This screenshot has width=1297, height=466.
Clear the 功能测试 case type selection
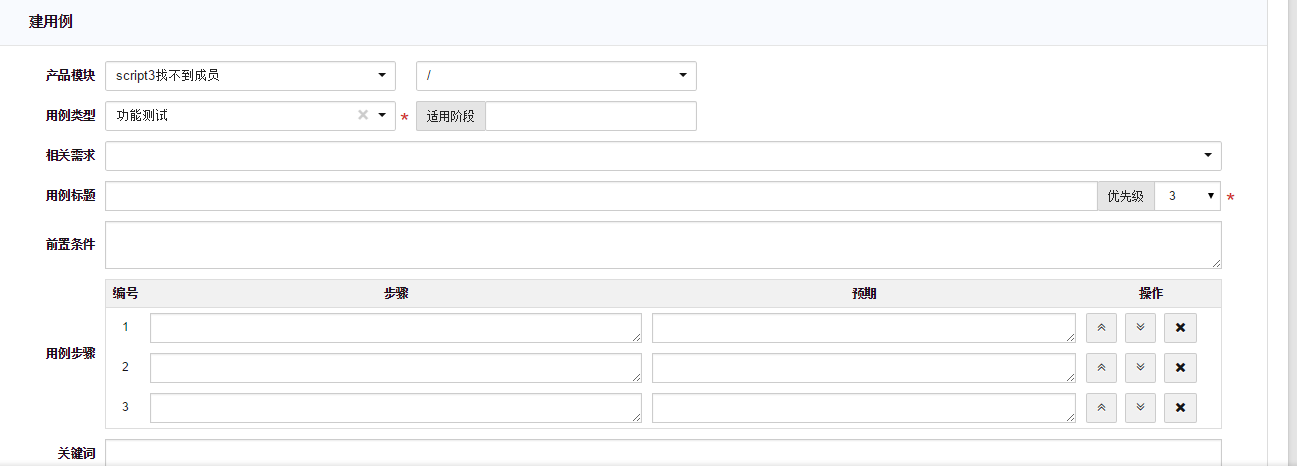tap(363, 115)
